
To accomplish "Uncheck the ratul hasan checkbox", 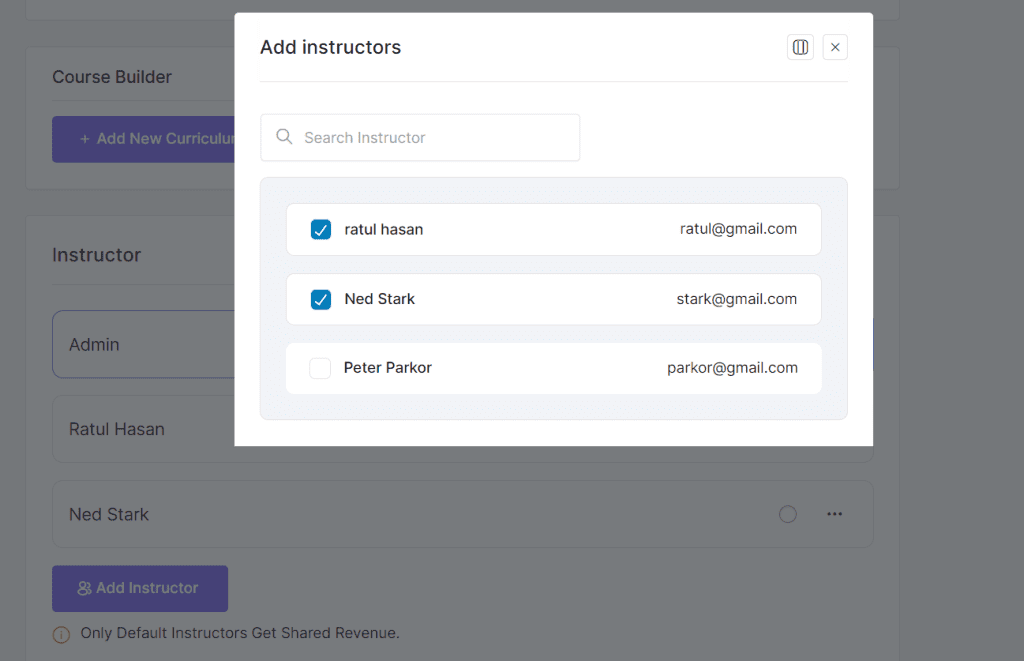I will coord(321,229).
